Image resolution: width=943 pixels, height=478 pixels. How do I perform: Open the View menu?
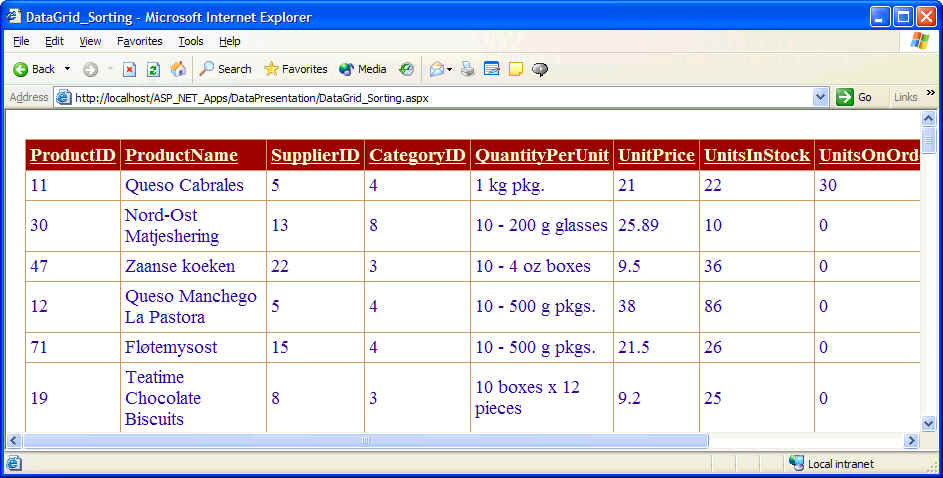[90, 41]
